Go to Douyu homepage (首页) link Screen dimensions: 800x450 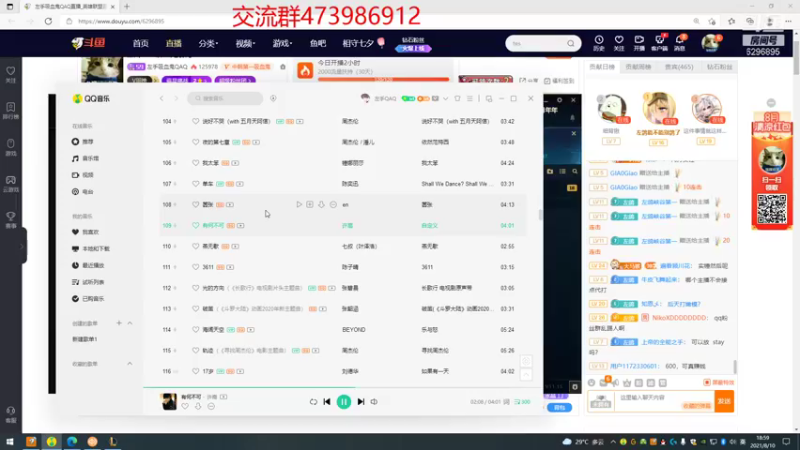coord(140,43)
